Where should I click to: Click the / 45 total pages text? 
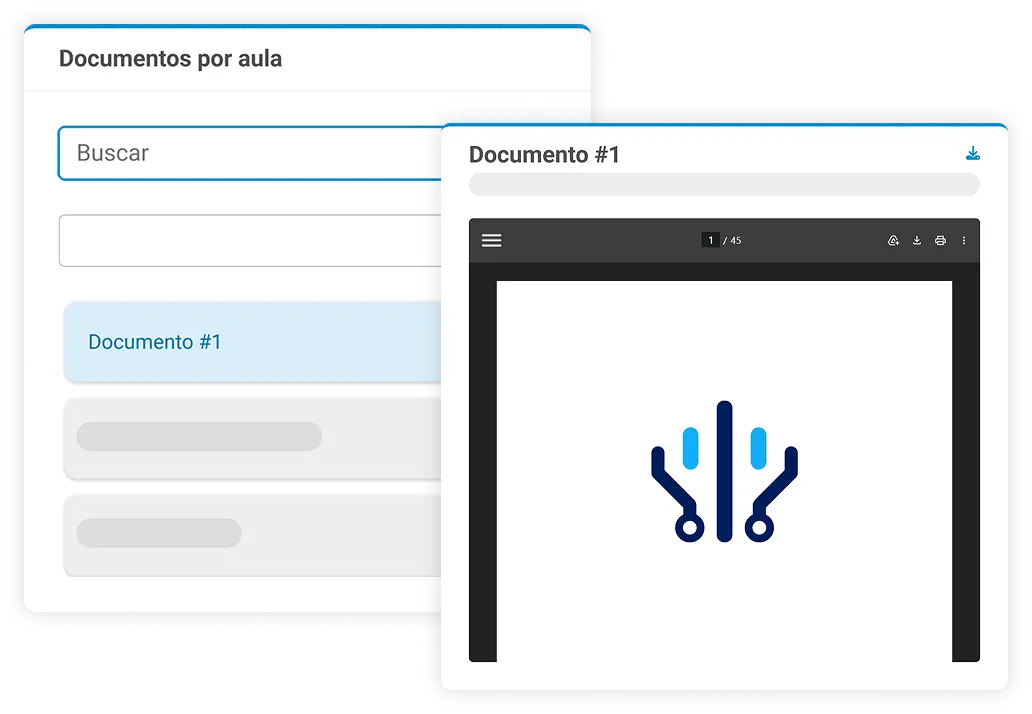click(732, 241)
